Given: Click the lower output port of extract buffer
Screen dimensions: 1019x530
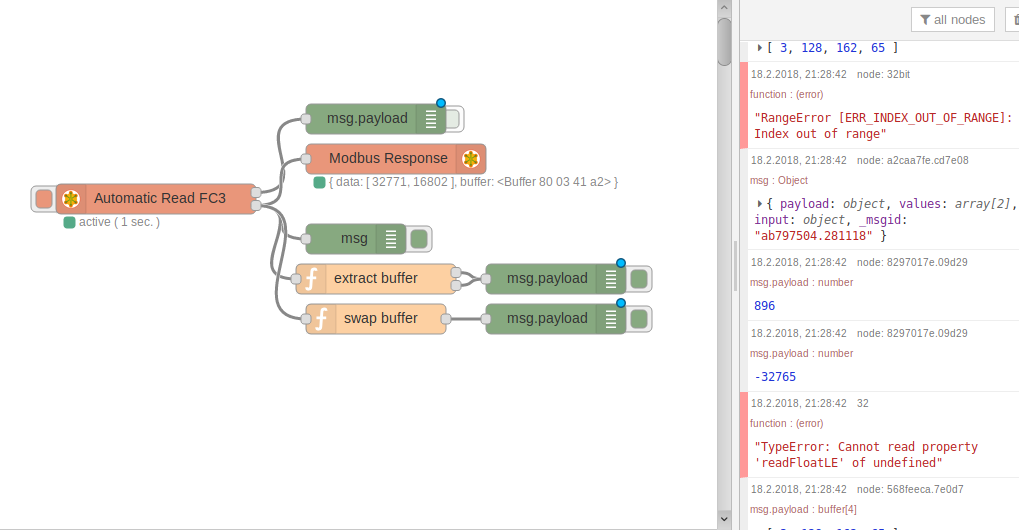Looking at the screenshot, I should coord(456,285).
